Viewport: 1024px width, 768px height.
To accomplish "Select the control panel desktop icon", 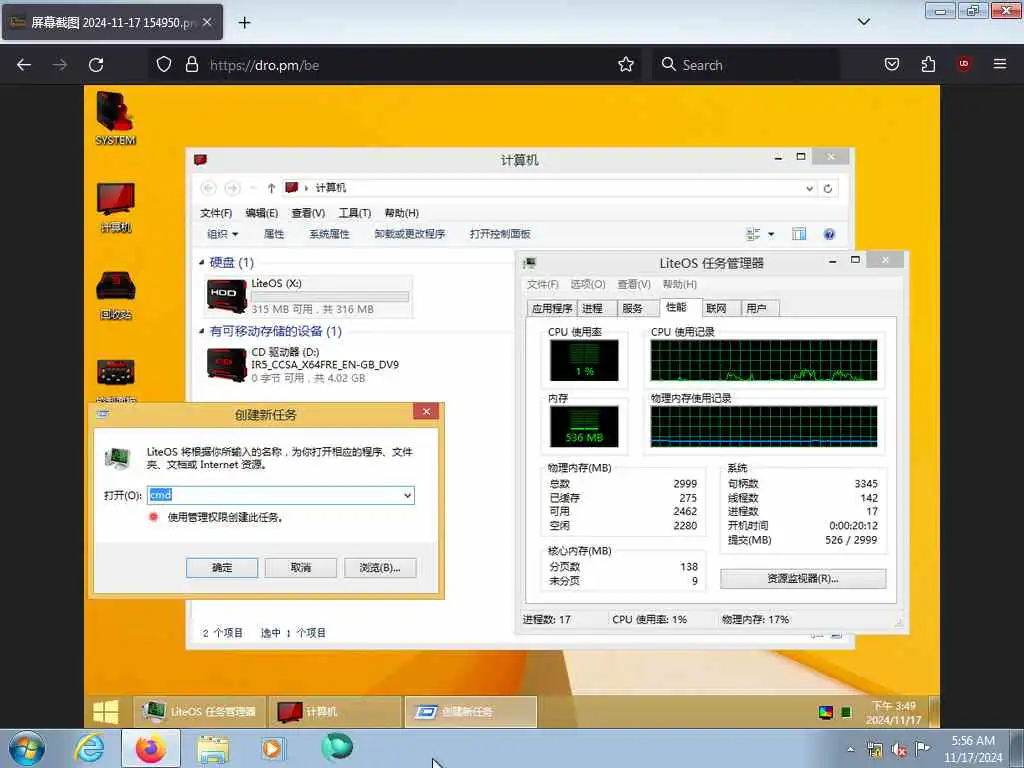I will click(x=116, y=379).
